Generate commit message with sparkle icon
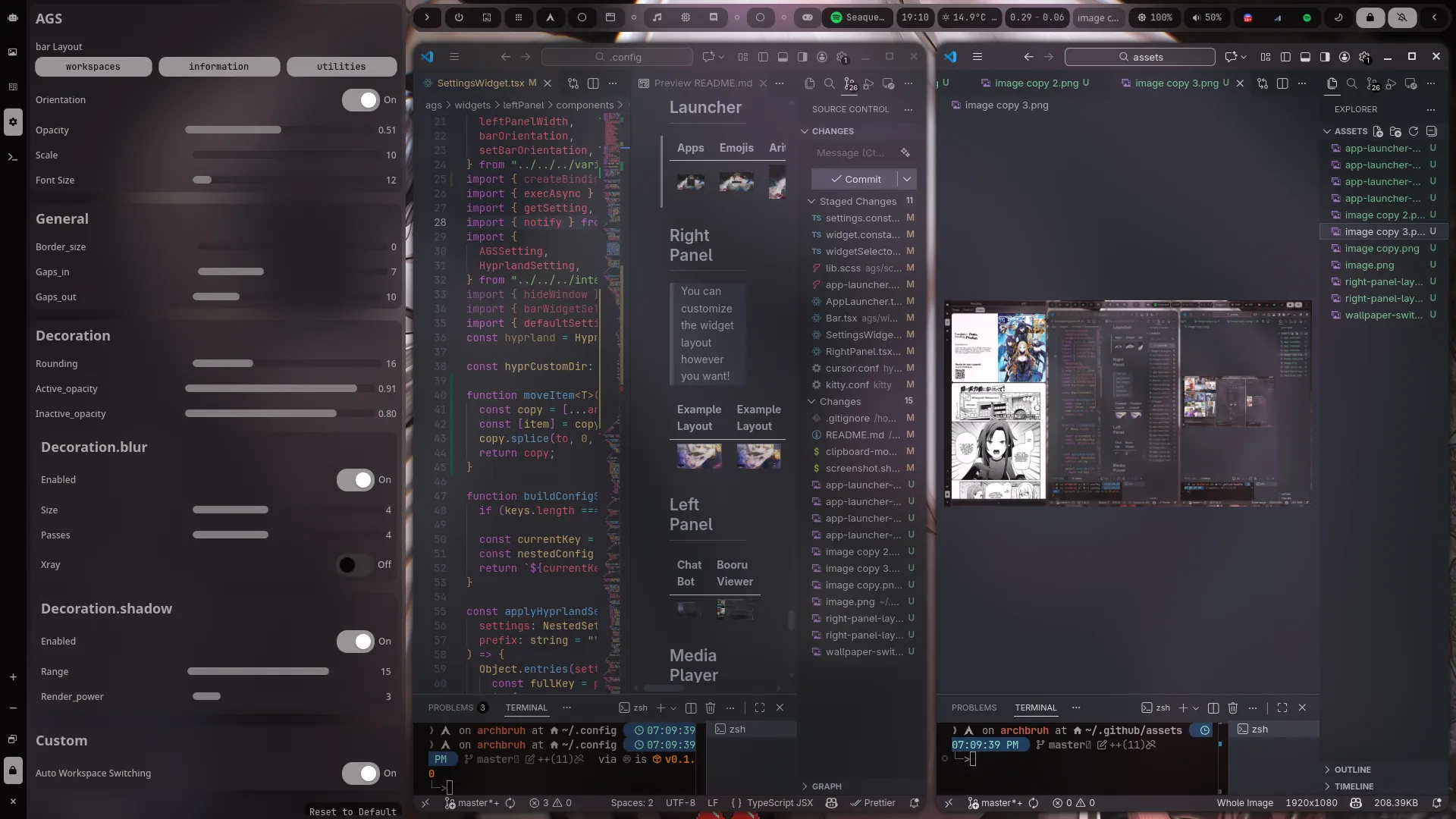Viewport: 1456px width, 819px height. point(905,152)
